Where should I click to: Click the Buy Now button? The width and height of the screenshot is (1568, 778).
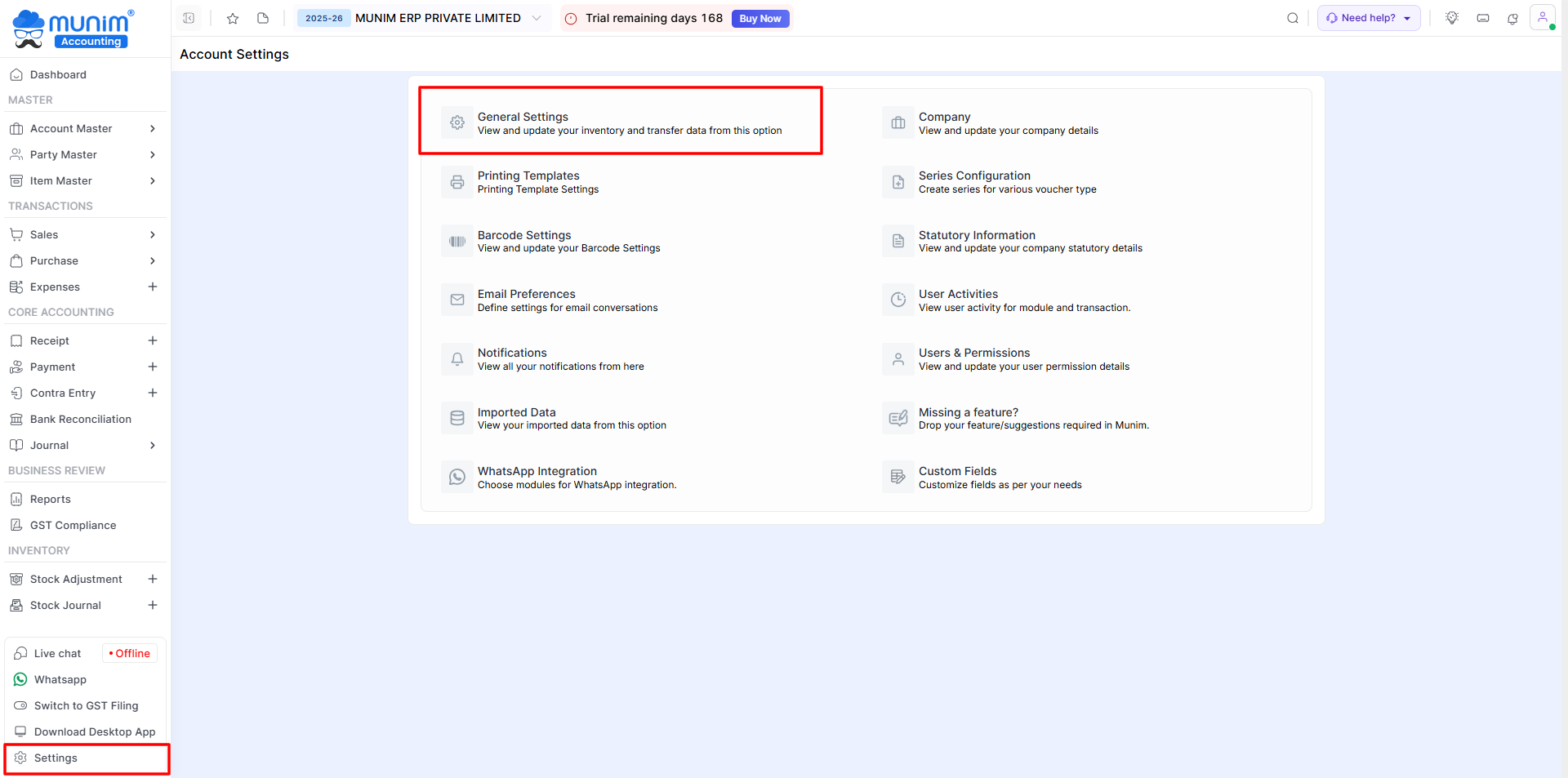point(759,18)
